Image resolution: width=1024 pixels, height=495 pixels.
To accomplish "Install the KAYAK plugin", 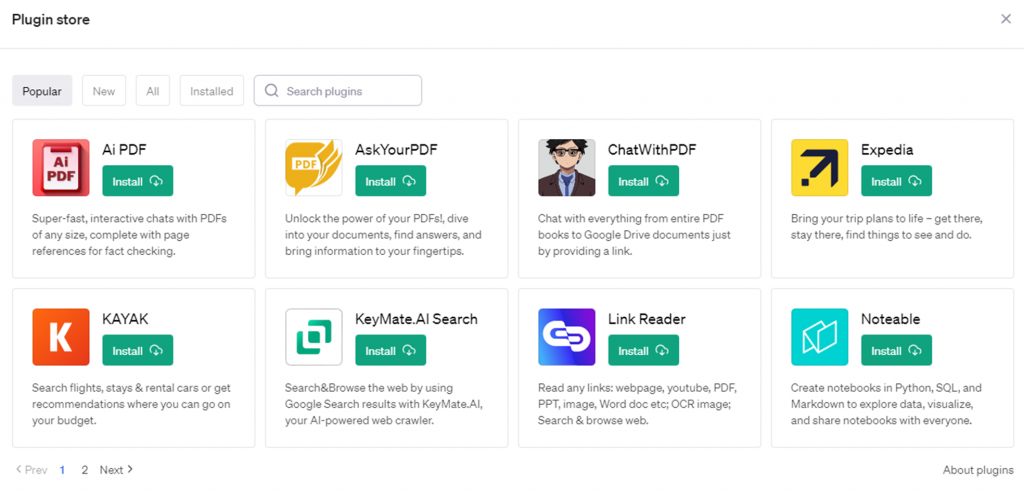I will click(138, 351).
